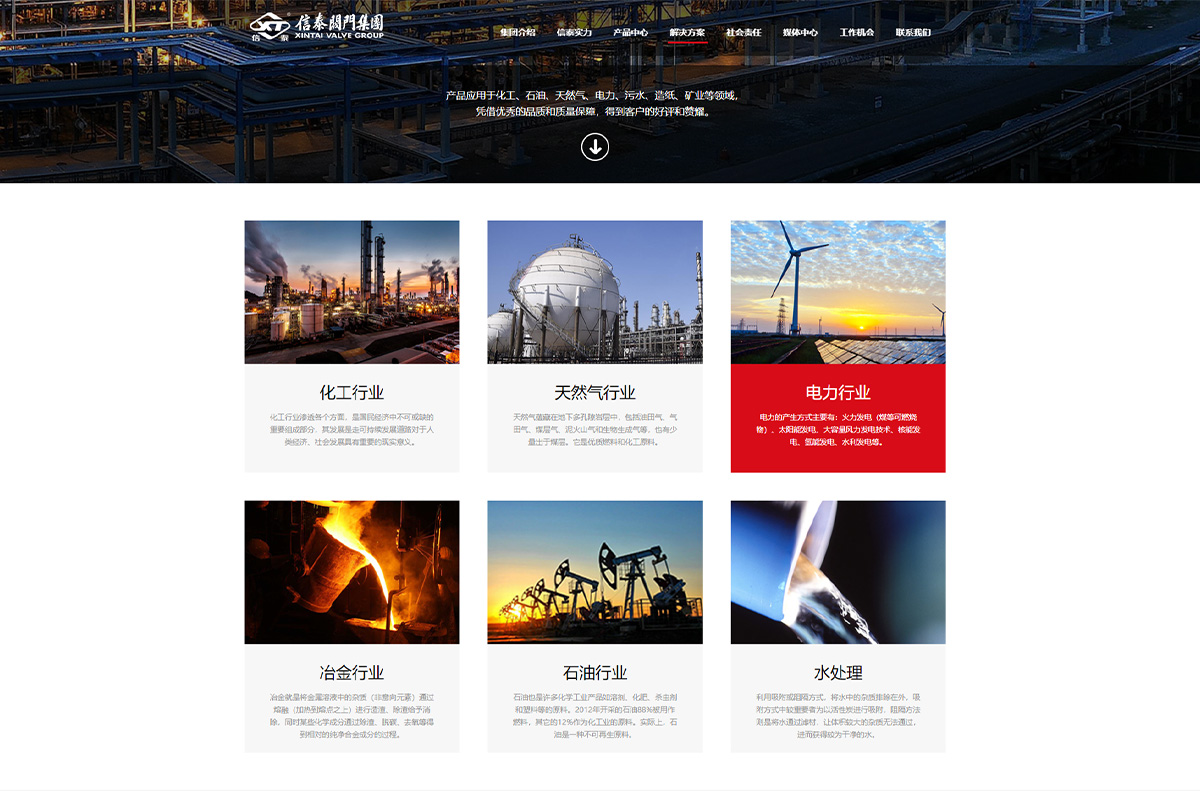Click the oil pumpjacks sunset image
The width and height of the screenshot is (1200, 800).
coord(595,572)
